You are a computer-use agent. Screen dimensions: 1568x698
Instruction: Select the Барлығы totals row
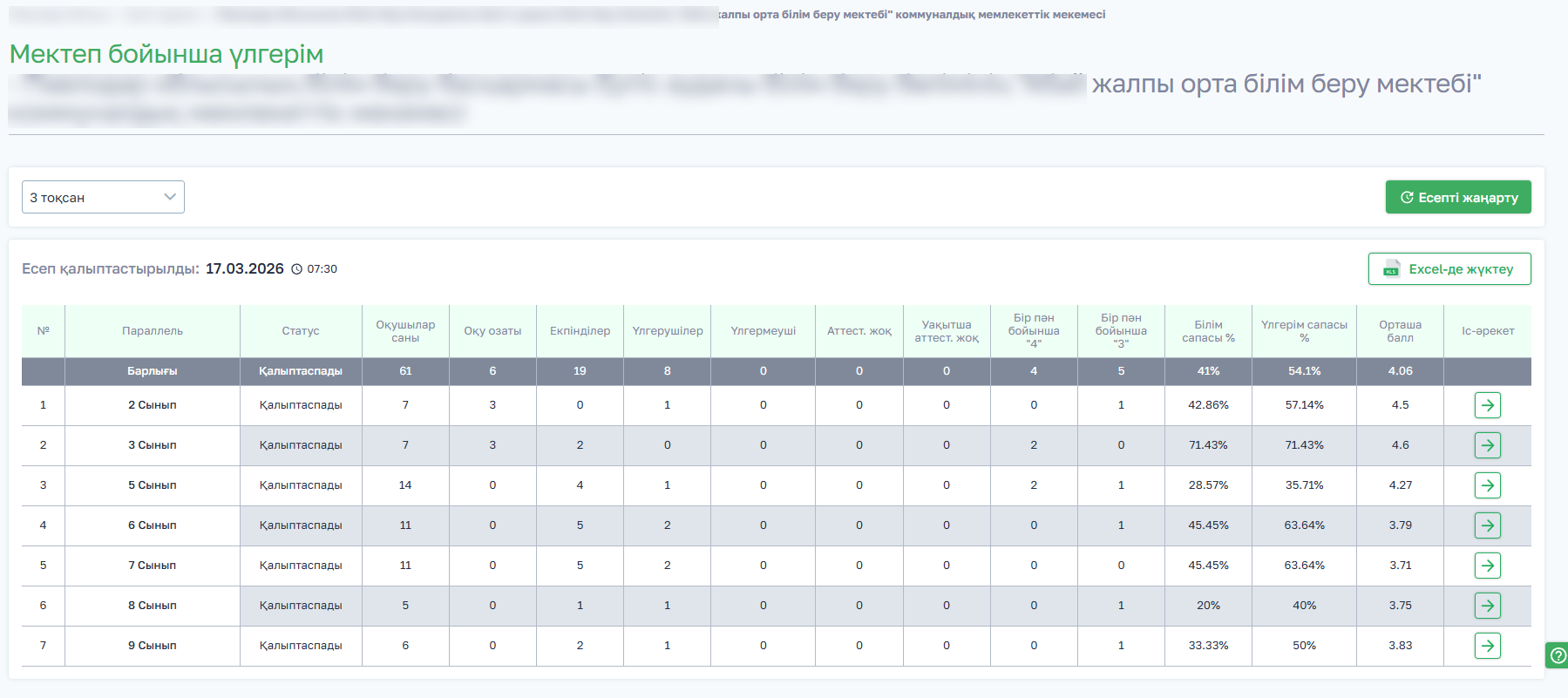click(153, 371)
